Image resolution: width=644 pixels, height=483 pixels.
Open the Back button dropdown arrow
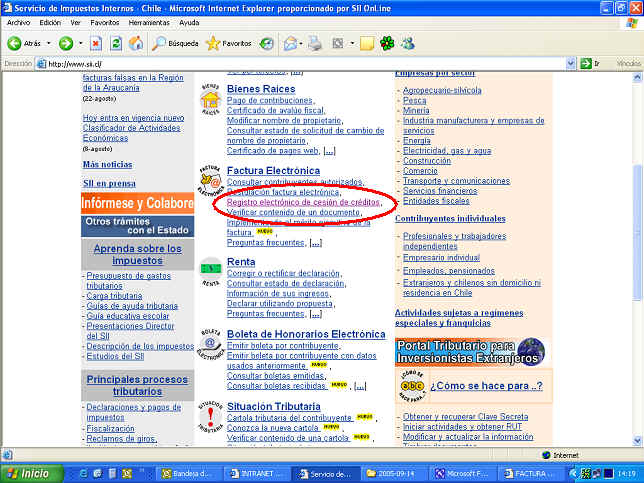click(x=49, y=43)
